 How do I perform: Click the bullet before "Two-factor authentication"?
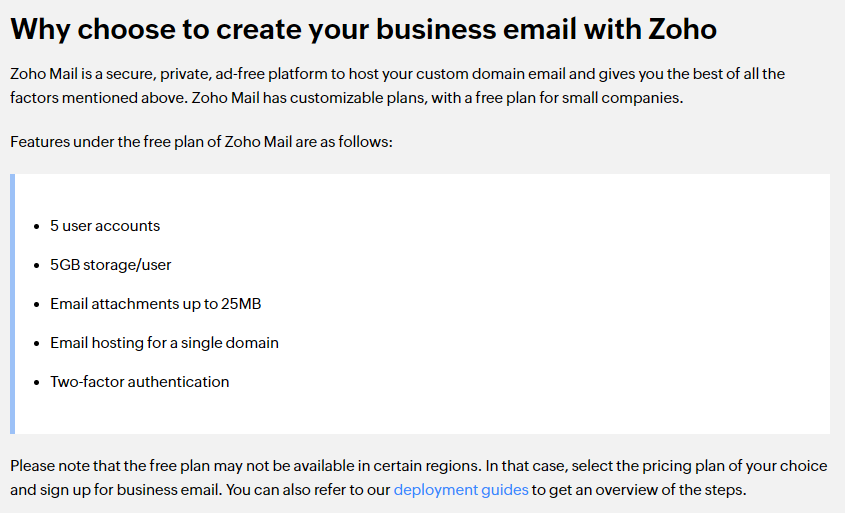[37, 383]
